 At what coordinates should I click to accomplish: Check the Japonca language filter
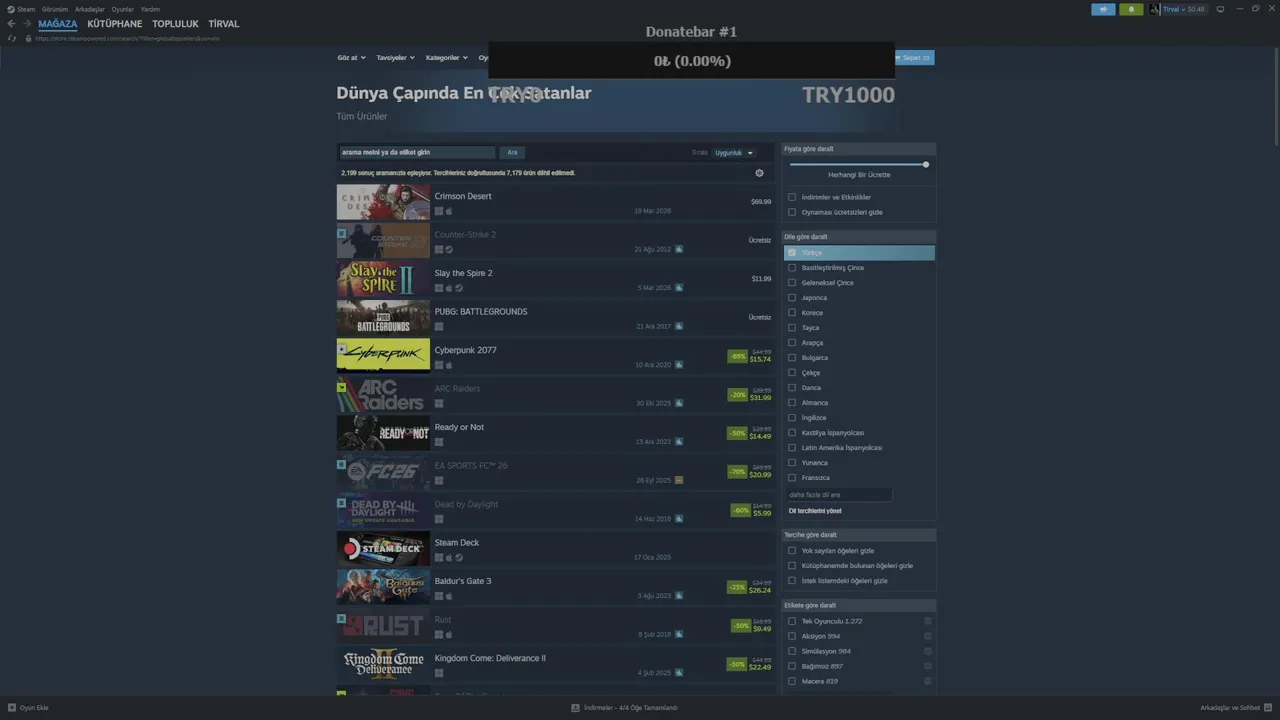[x=792, y=298]
